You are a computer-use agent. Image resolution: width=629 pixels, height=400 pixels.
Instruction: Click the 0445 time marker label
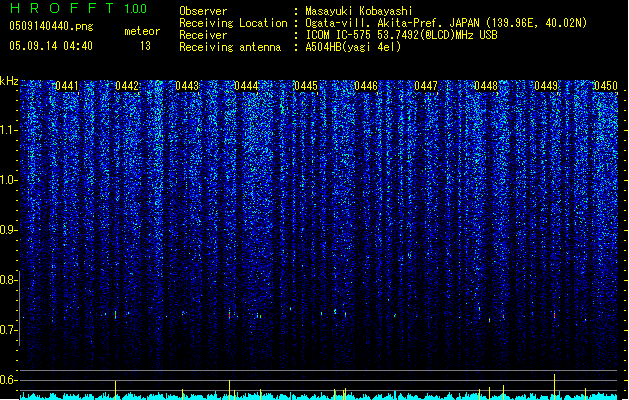point(306,86)
